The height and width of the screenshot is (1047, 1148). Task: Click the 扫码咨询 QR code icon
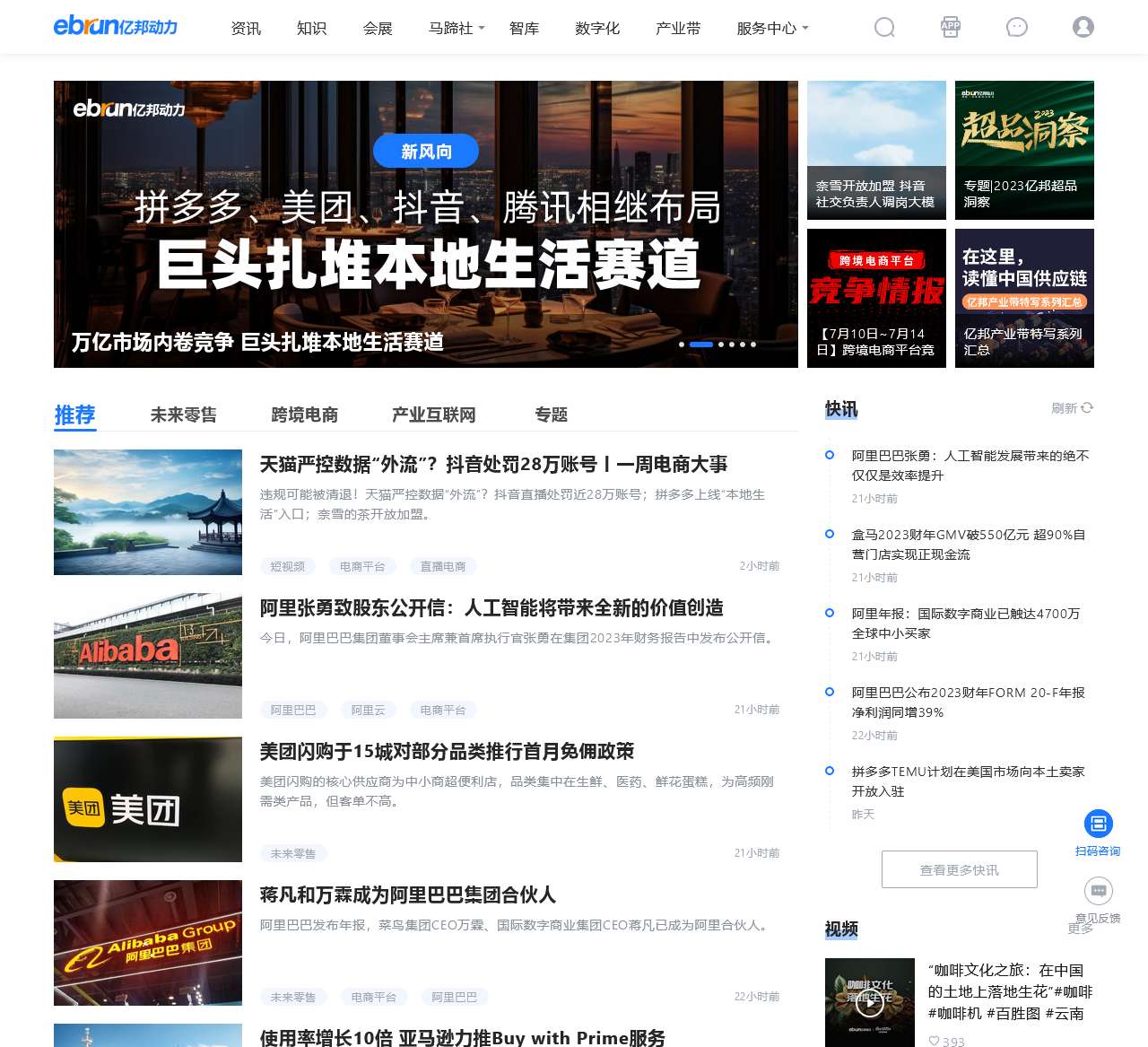click(1098, 824)
